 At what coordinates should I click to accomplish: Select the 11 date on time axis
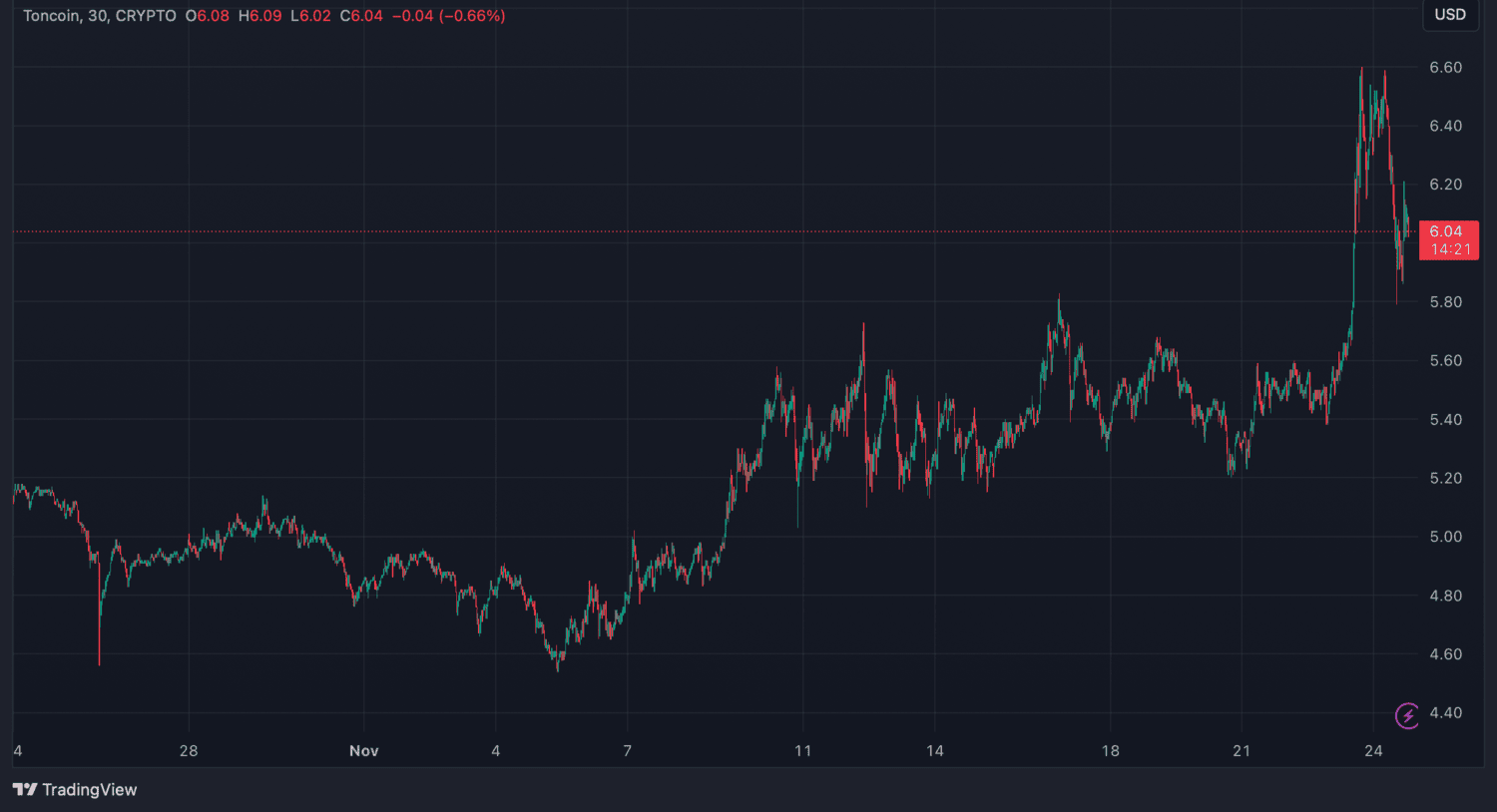pos(802,751)
